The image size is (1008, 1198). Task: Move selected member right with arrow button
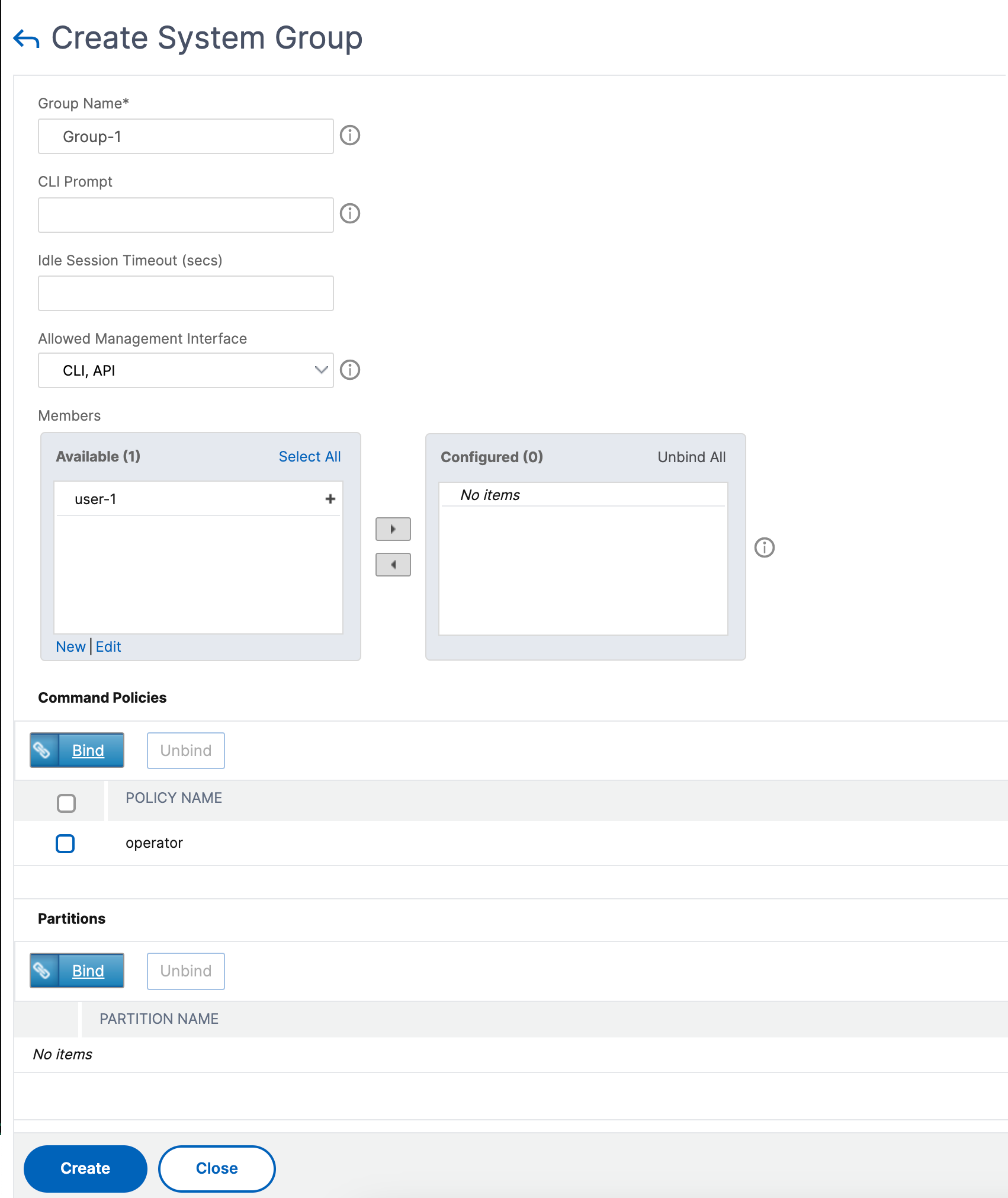point(393,529)
